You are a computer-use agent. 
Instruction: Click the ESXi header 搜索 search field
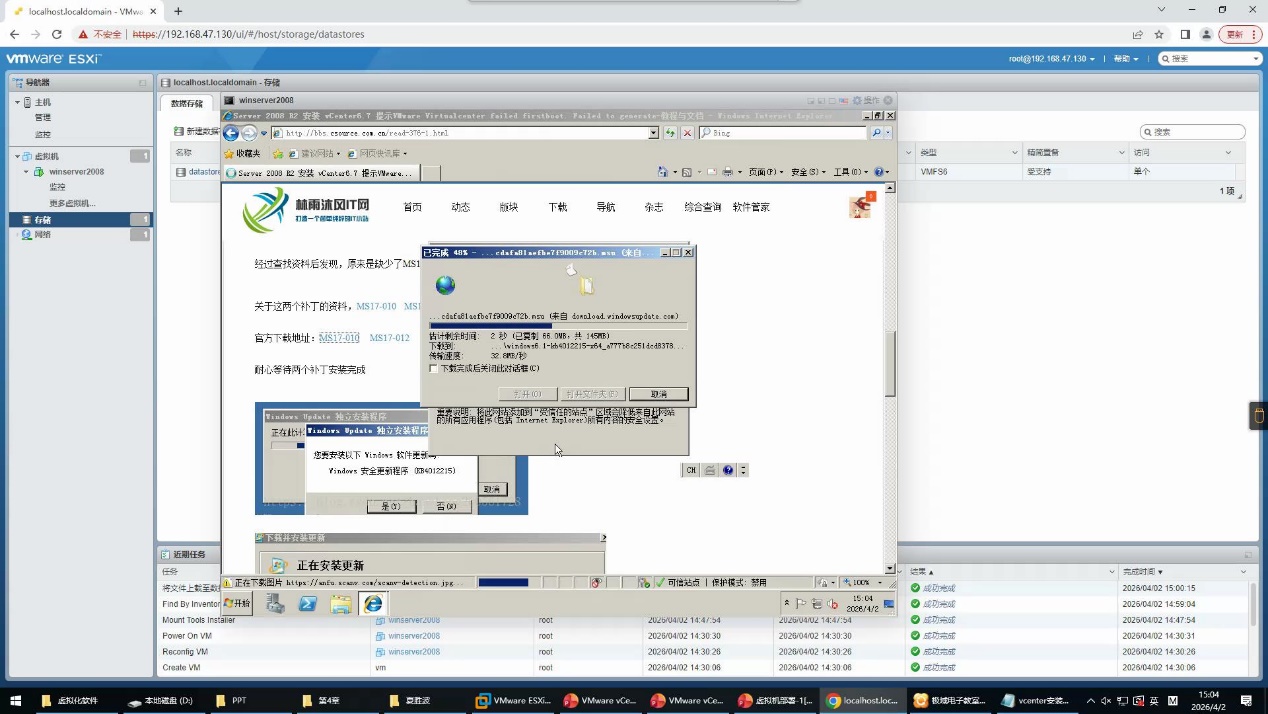point(1210,59)
